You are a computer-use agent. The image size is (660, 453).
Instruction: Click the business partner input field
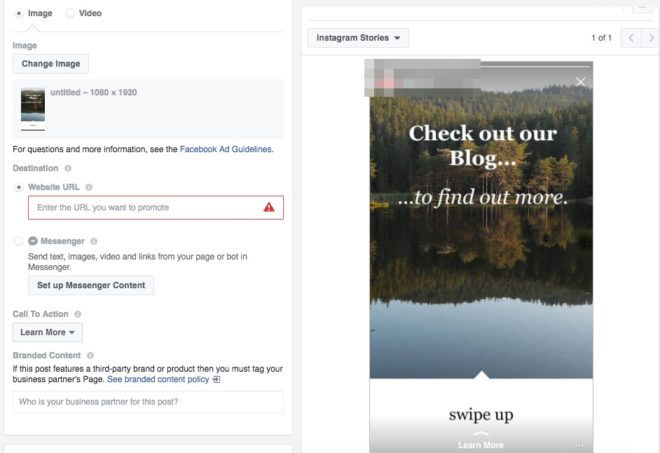pos(148,402)
